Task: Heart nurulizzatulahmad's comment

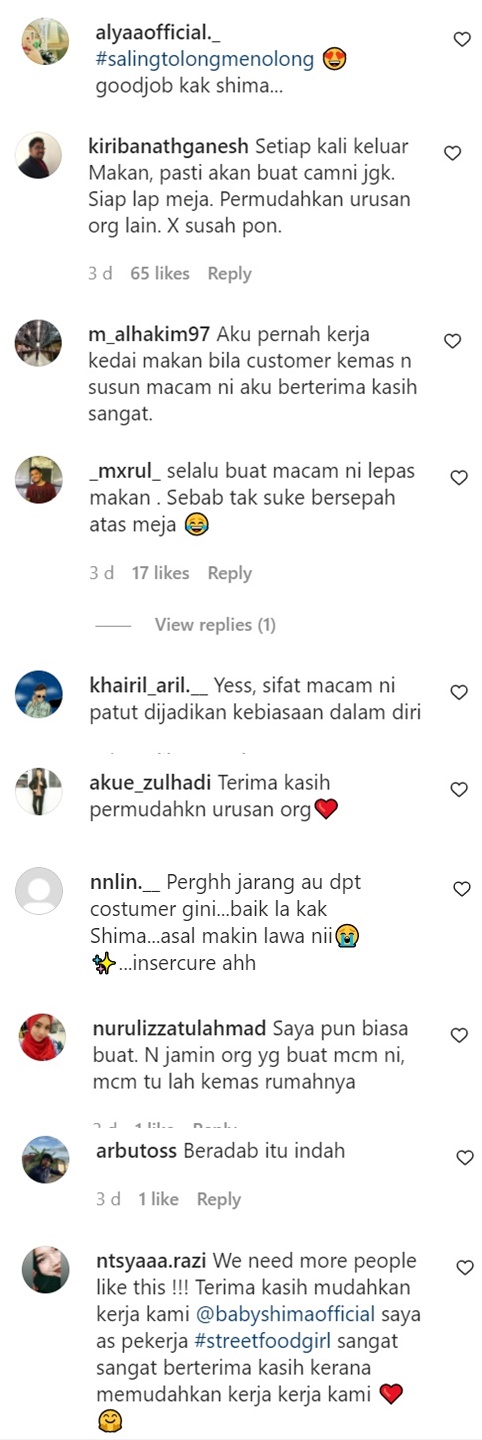Action: click(x=459, y=1035)
